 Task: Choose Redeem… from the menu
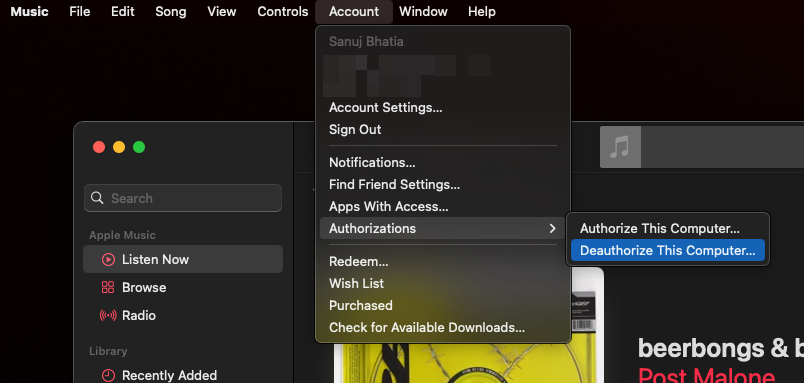[443, 261]
